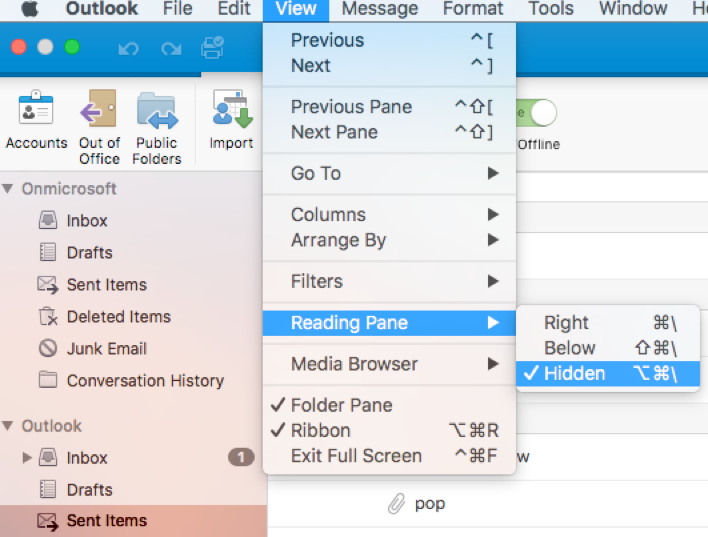
Task: Open the Apple menu
Action: pyautogui.click(x=30, y=8)
